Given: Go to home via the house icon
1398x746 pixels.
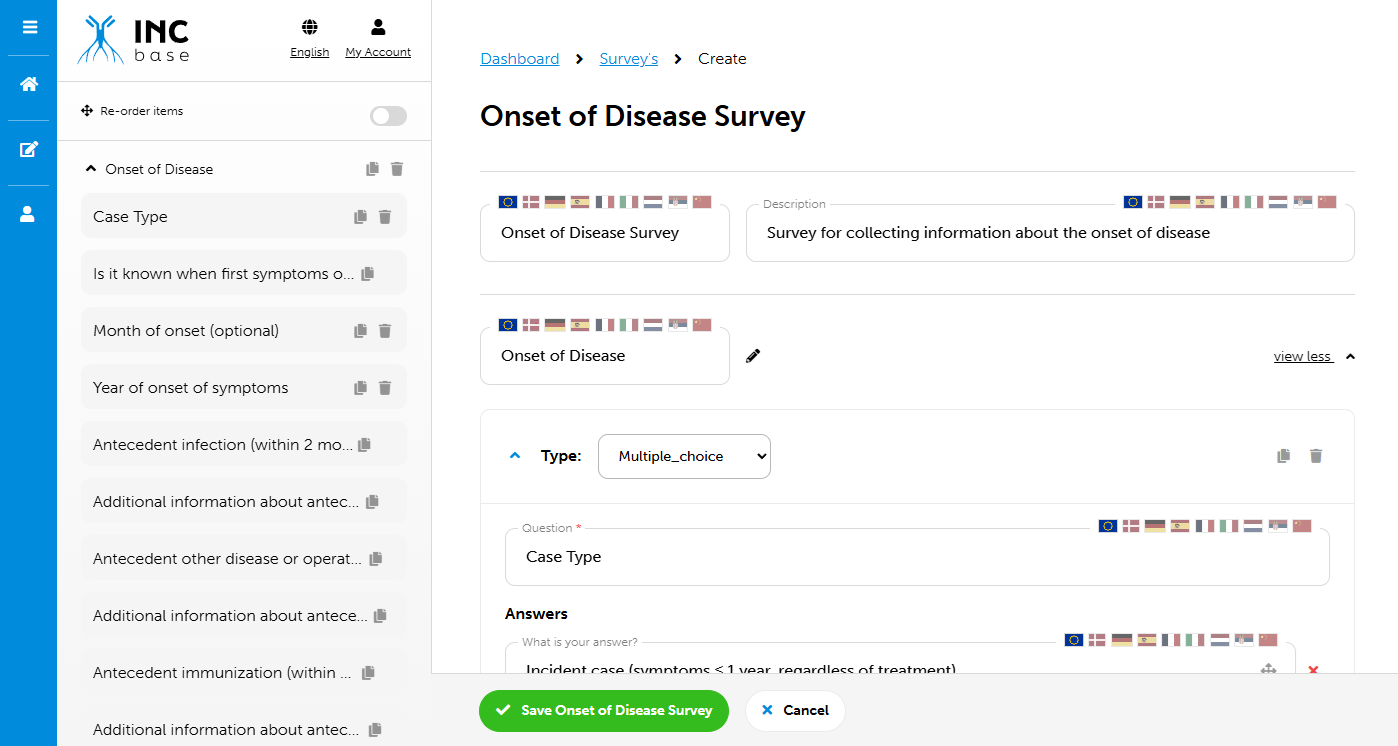Looking at the screenshot, I should (28, 85).
